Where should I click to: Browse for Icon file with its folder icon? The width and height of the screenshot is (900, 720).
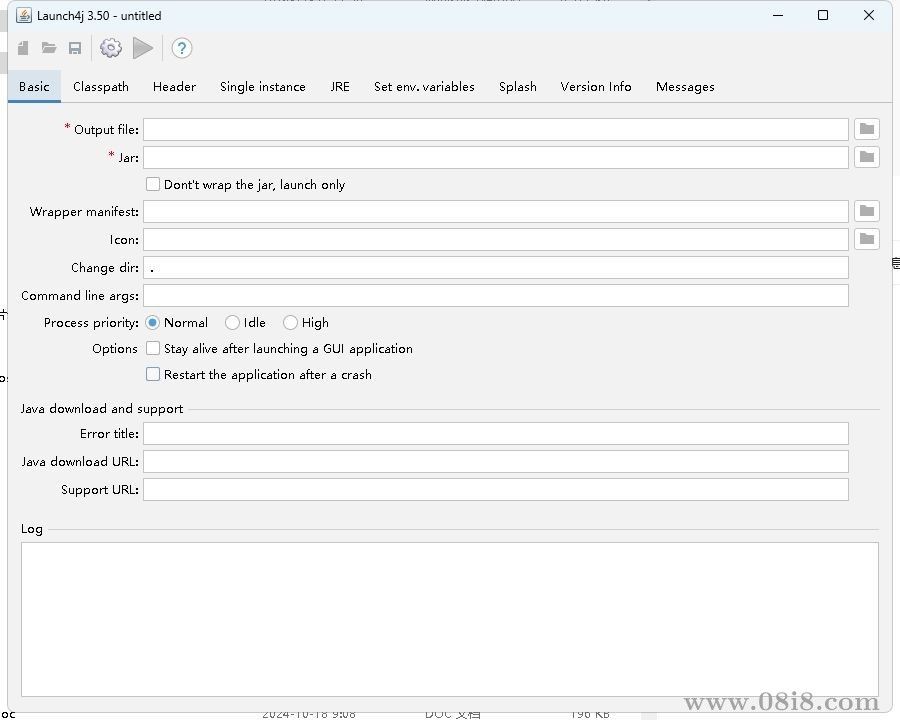pos(867,239)
